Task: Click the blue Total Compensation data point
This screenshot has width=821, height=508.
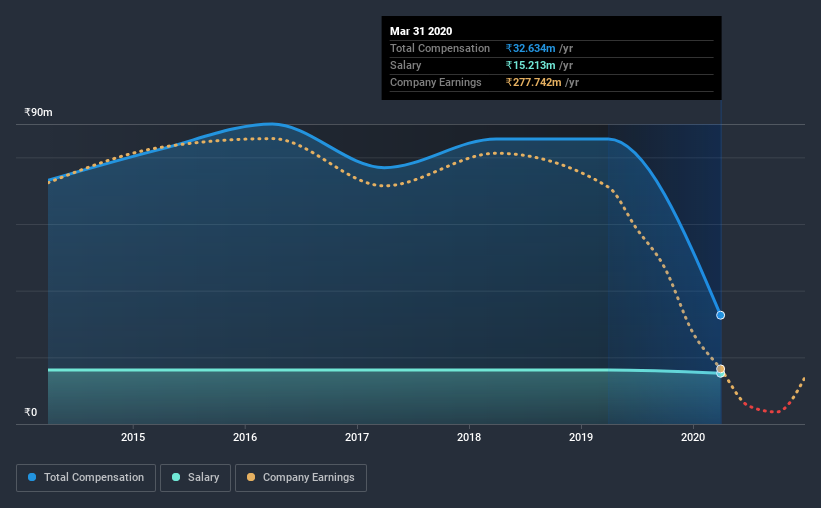Action: click(x=720, y=315)
